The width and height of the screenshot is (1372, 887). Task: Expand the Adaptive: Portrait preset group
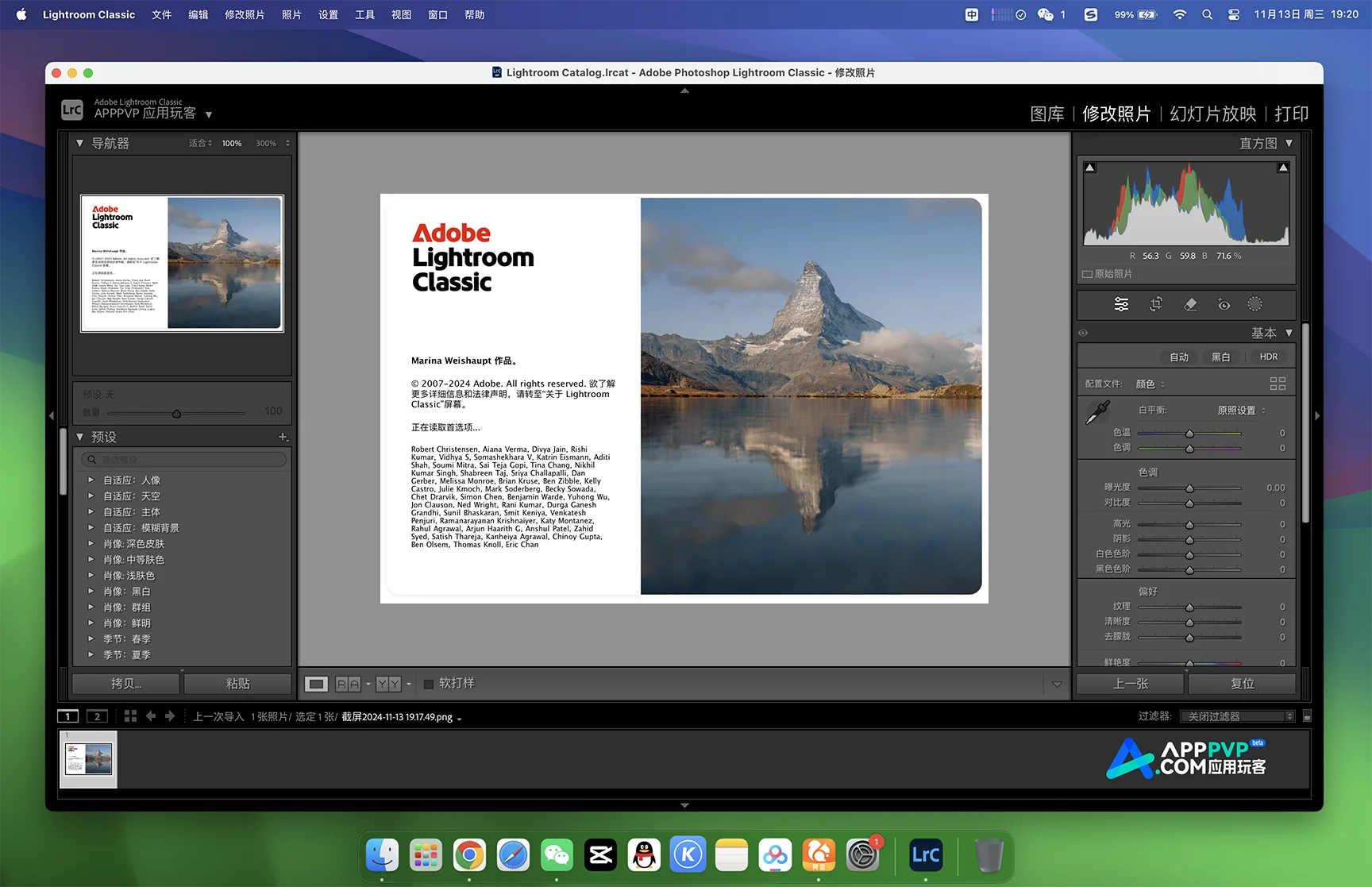(x=91, y=480)
